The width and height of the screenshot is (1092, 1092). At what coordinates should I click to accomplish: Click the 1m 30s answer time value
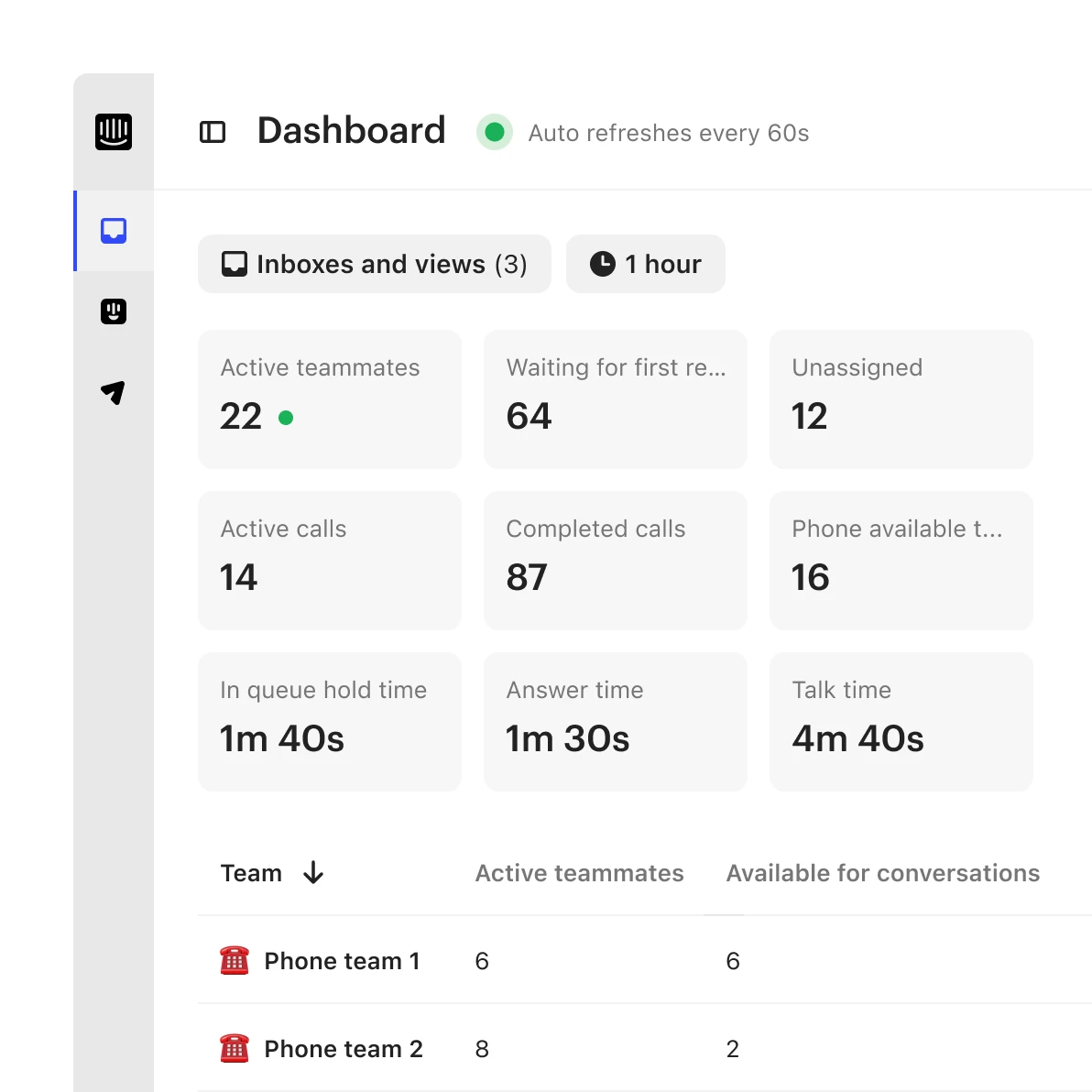coord(568,739)
